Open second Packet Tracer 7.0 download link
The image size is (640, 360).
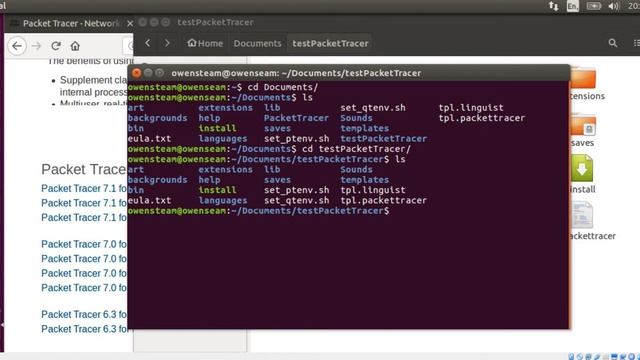click(84, 259)
